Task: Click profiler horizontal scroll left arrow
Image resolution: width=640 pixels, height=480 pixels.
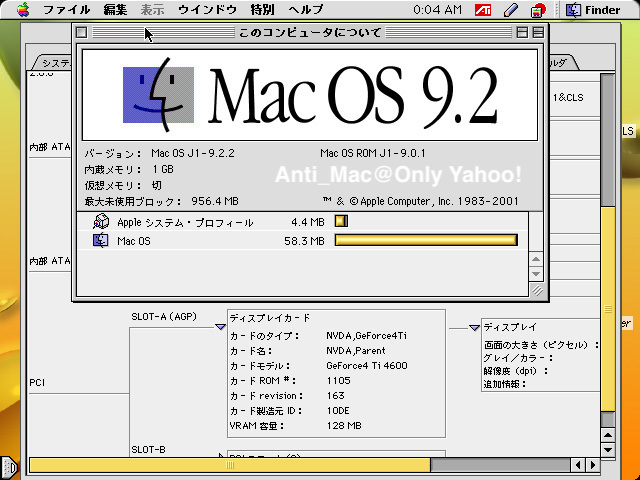Action: coord(578,465)
